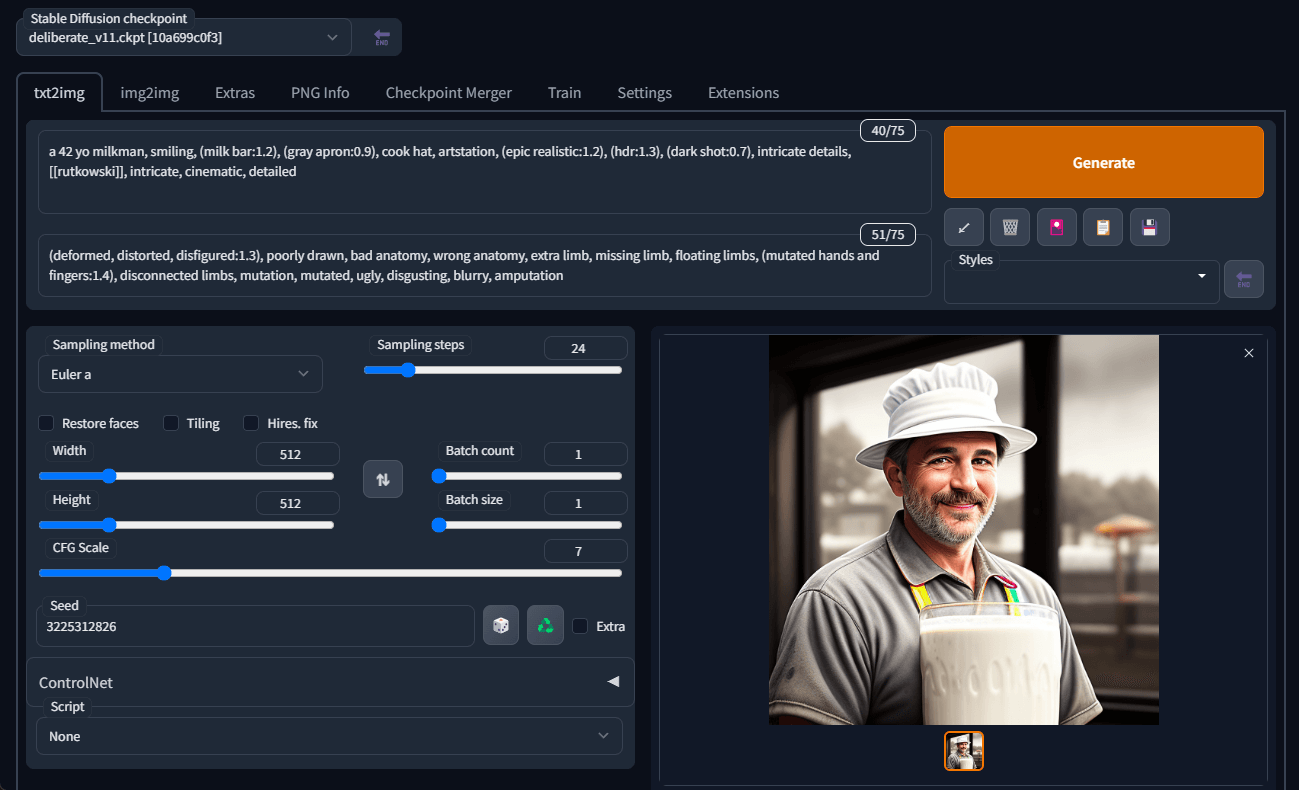The image size is (1299, 790).
Task: Click into the negative prompt text box
Action: point(485,265)
